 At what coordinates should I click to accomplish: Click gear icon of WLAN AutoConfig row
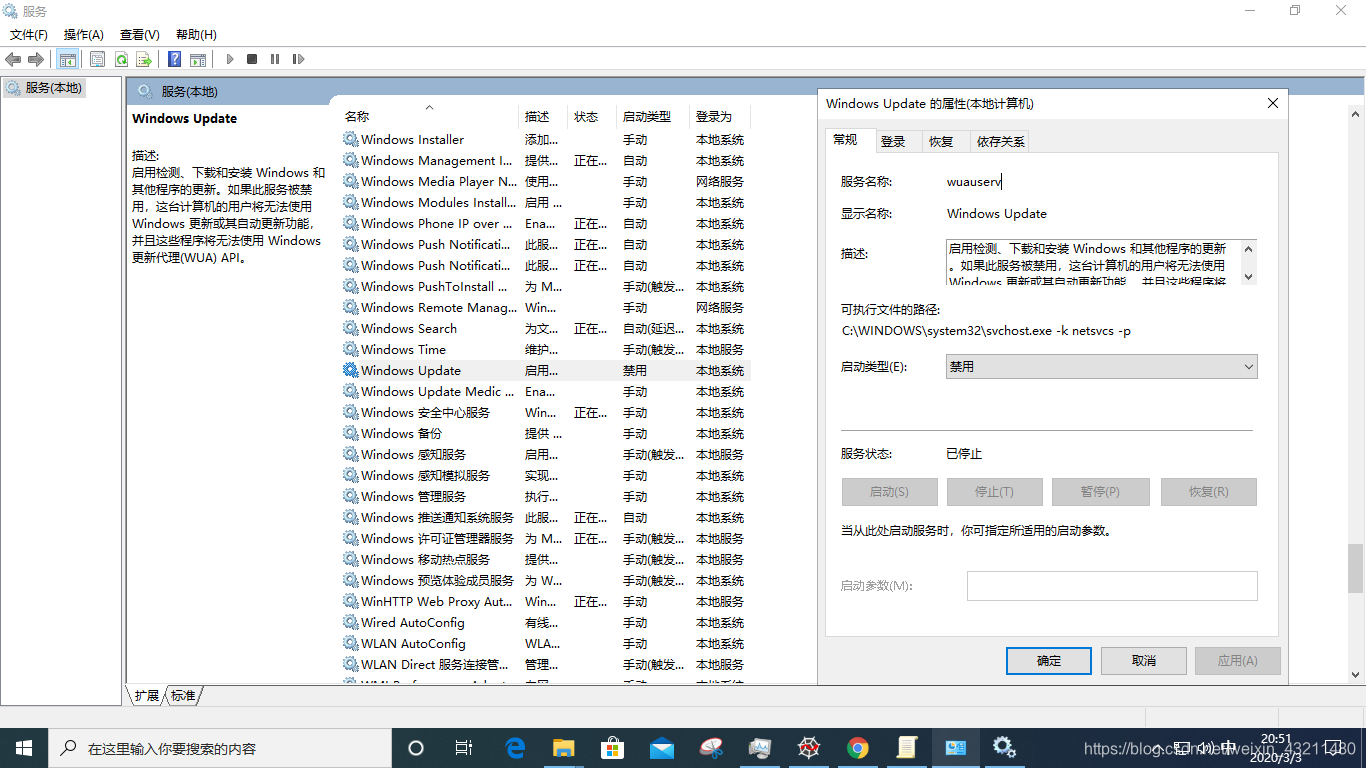(x=350, y=643)
